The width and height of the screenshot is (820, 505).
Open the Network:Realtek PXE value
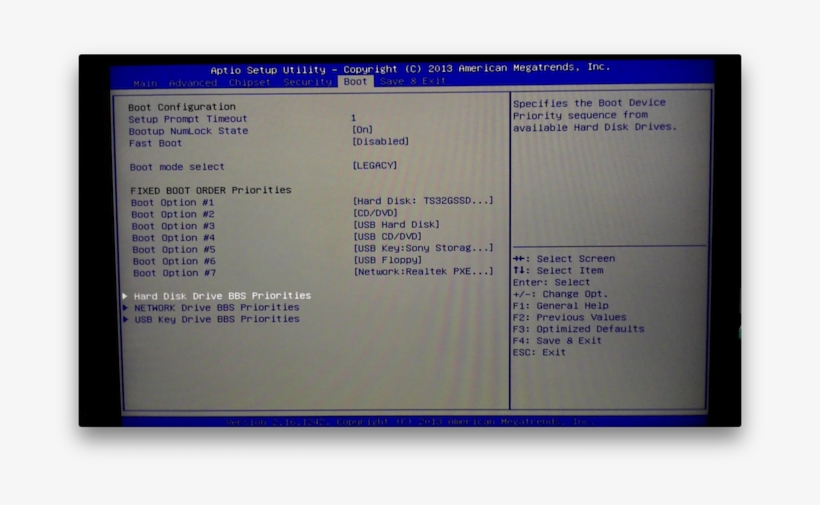[424, 271]
